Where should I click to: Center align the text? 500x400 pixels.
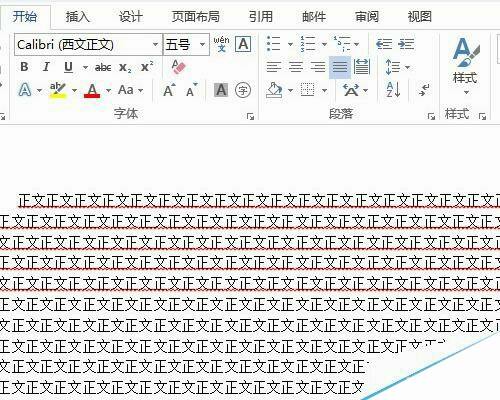(296, 67)
